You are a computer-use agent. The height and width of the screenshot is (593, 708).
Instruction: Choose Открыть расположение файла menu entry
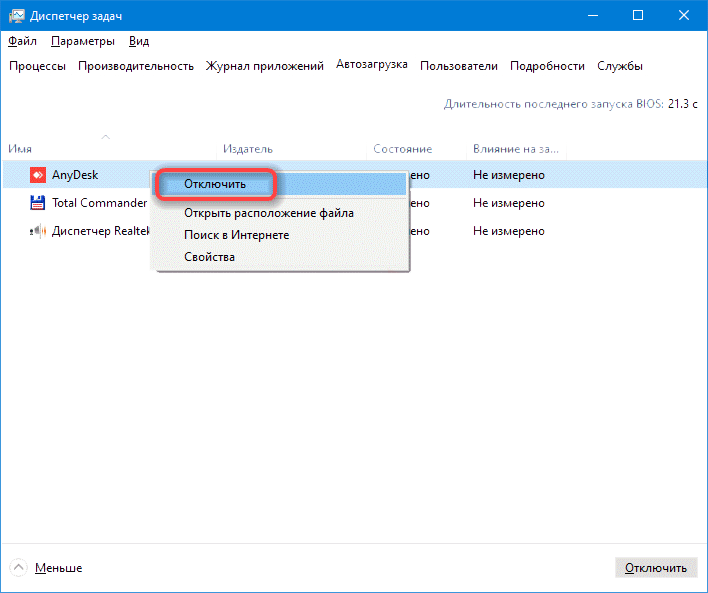pos(268,213)
